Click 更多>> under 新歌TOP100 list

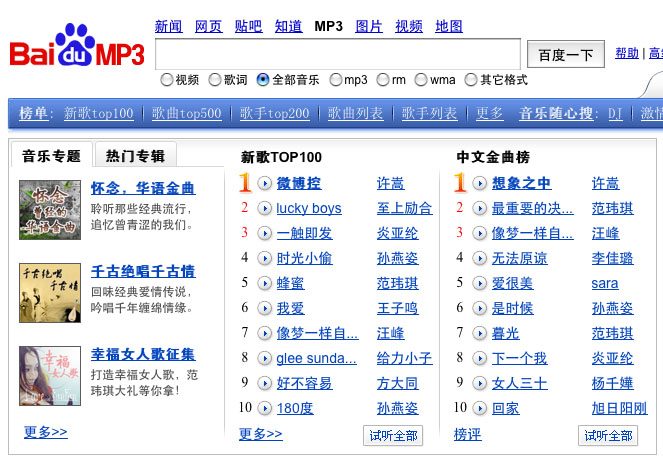tap(260, 434)
